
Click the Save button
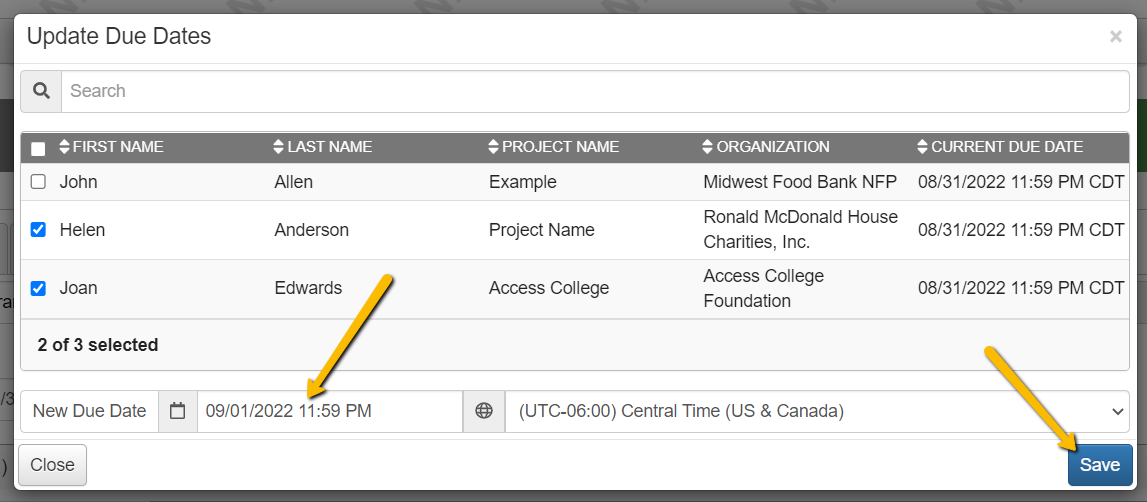pyautogui.click(x=1100, y=465)
